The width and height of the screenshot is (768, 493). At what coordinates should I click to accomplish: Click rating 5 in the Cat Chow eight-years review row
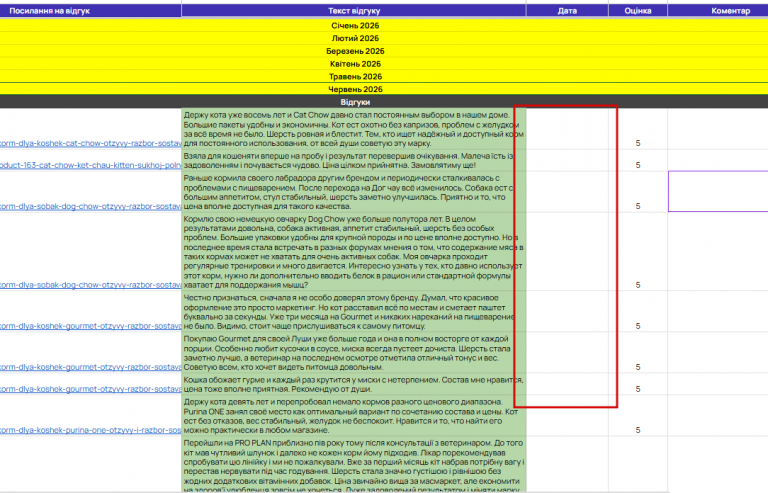coord(638,143)
